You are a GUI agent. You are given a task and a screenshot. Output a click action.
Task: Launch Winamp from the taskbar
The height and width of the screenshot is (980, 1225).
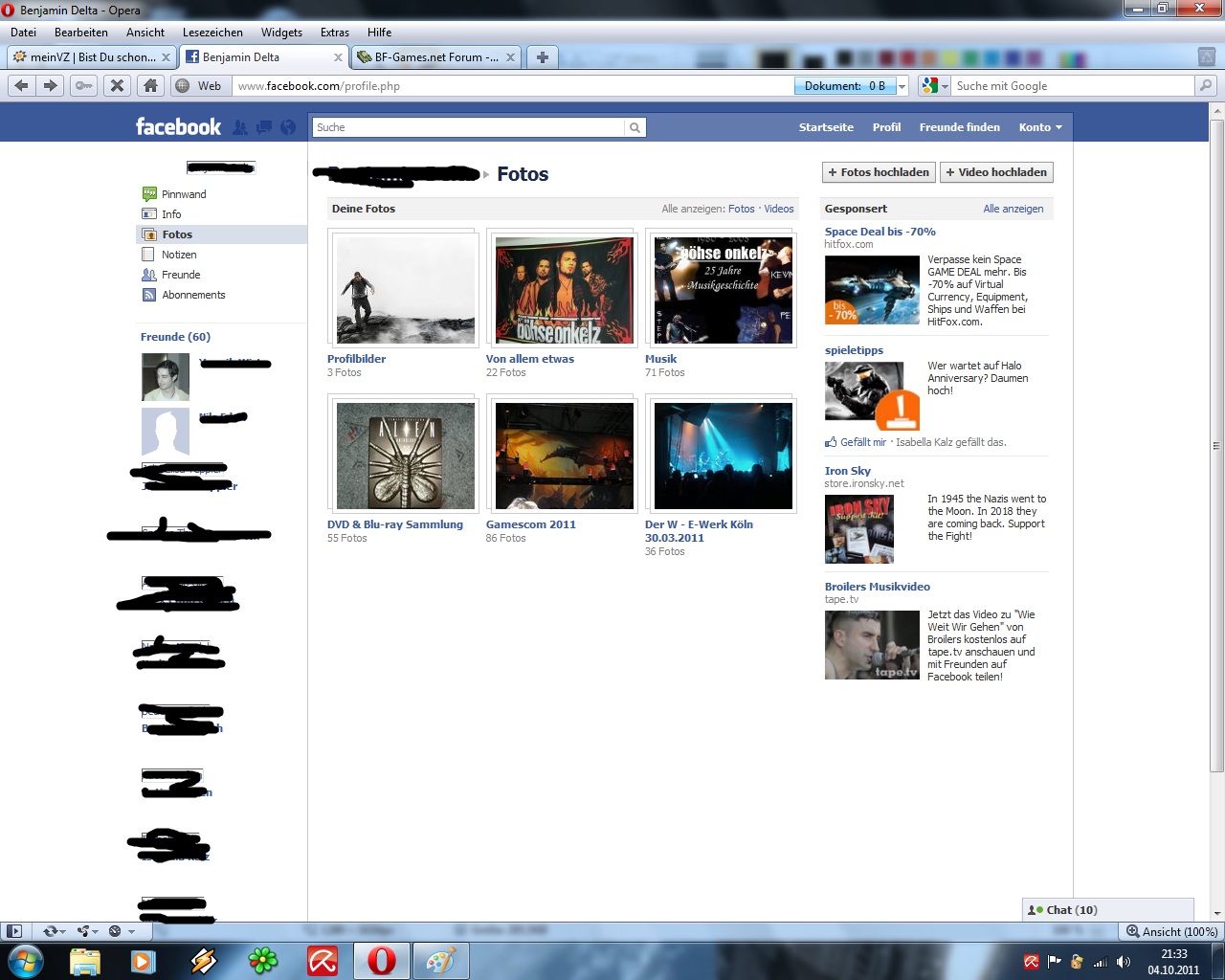pyautogui.click(x=203, y=960)
